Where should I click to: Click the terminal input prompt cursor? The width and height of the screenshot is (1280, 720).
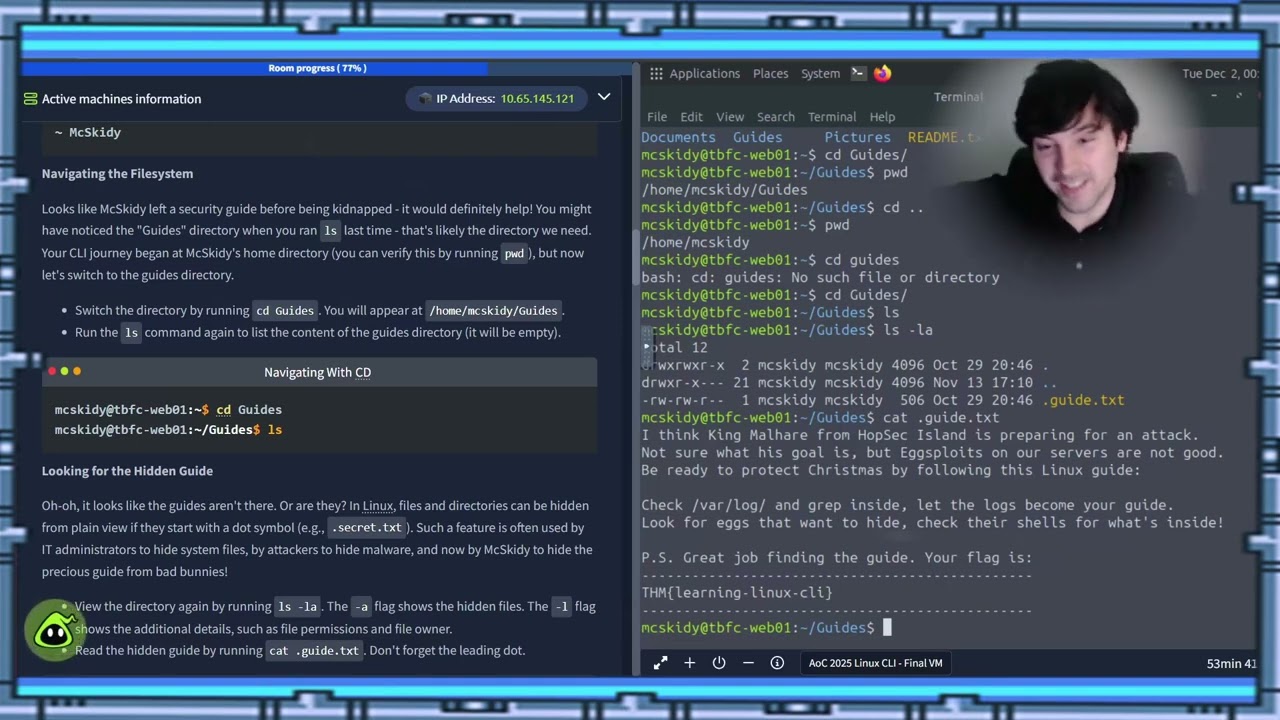coord(886,628)
